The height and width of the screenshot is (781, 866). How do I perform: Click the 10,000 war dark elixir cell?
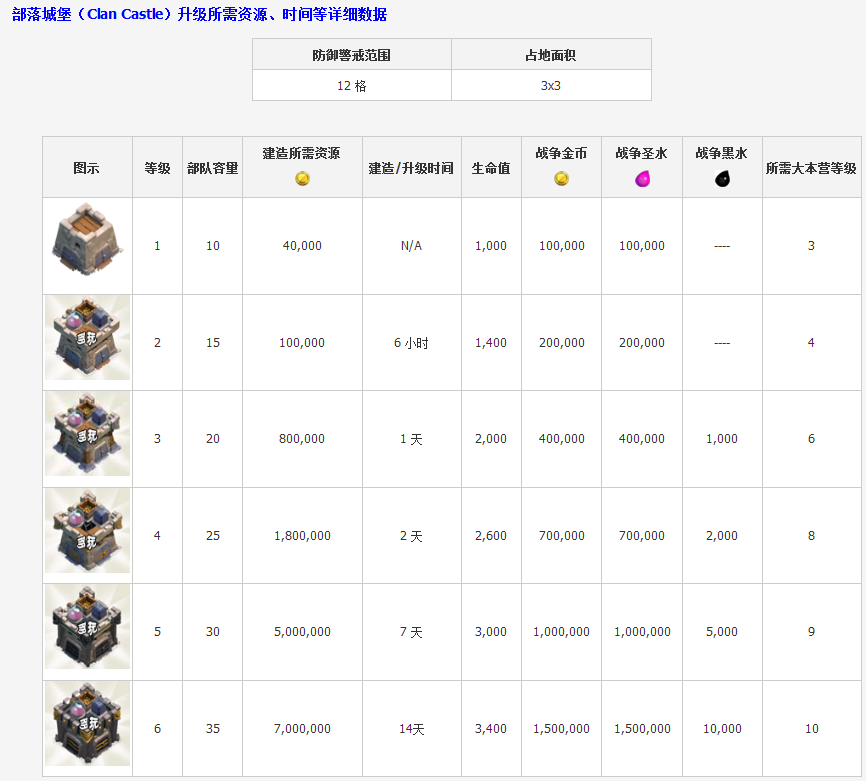722,729
